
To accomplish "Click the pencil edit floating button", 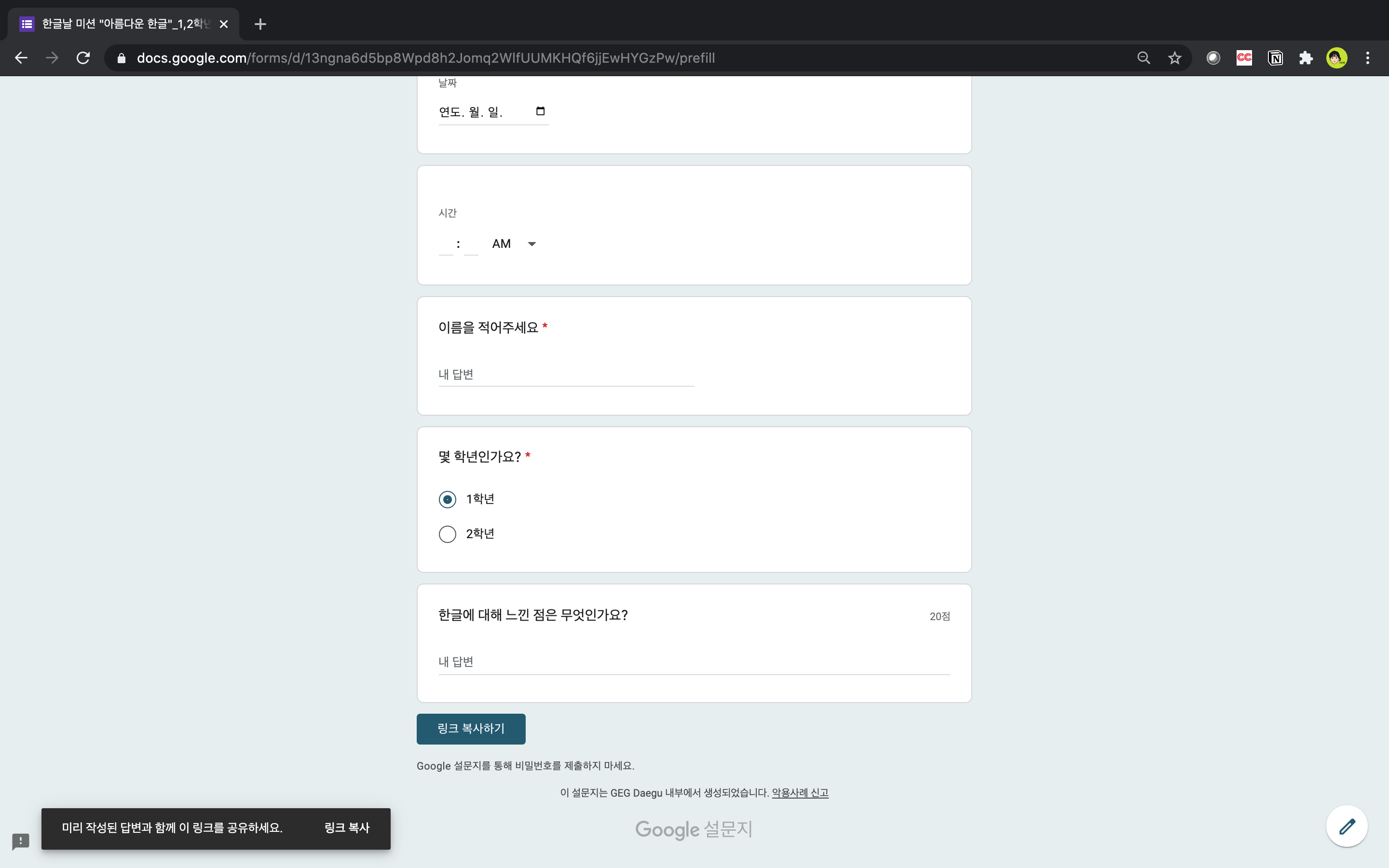I will point(1347,826).
